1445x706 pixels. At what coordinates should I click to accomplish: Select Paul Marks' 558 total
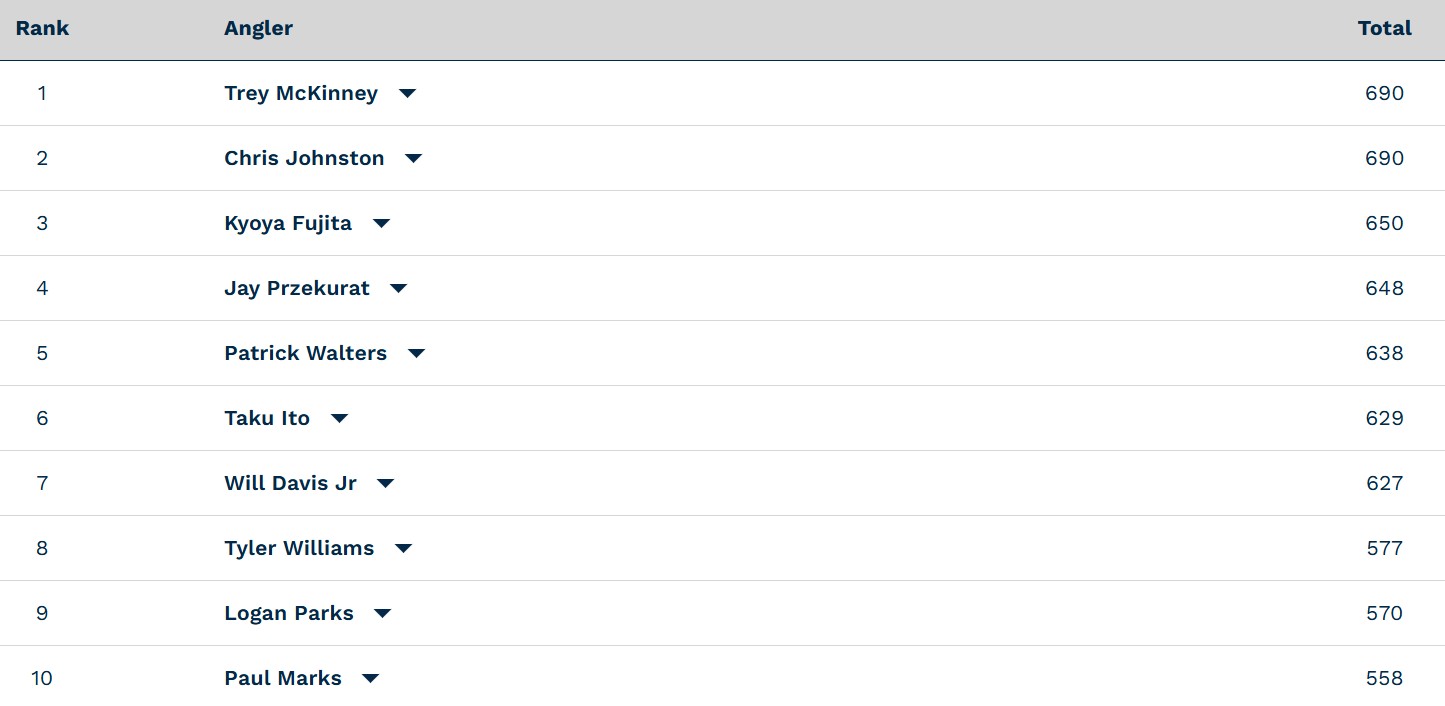pyautogui.click(x=1385, y=678)
